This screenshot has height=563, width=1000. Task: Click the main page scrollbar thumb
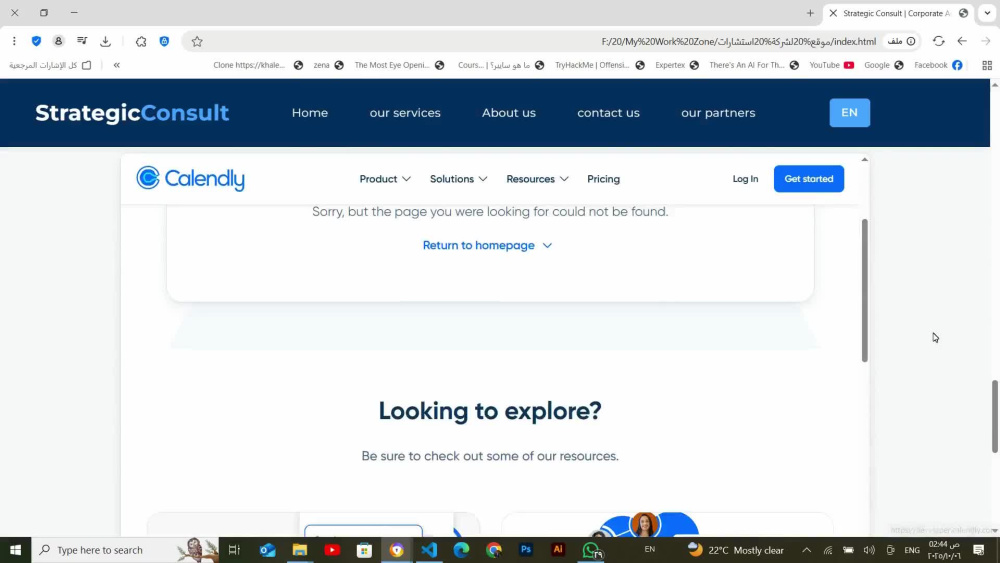pyautogui.click(x=994, y=417)
